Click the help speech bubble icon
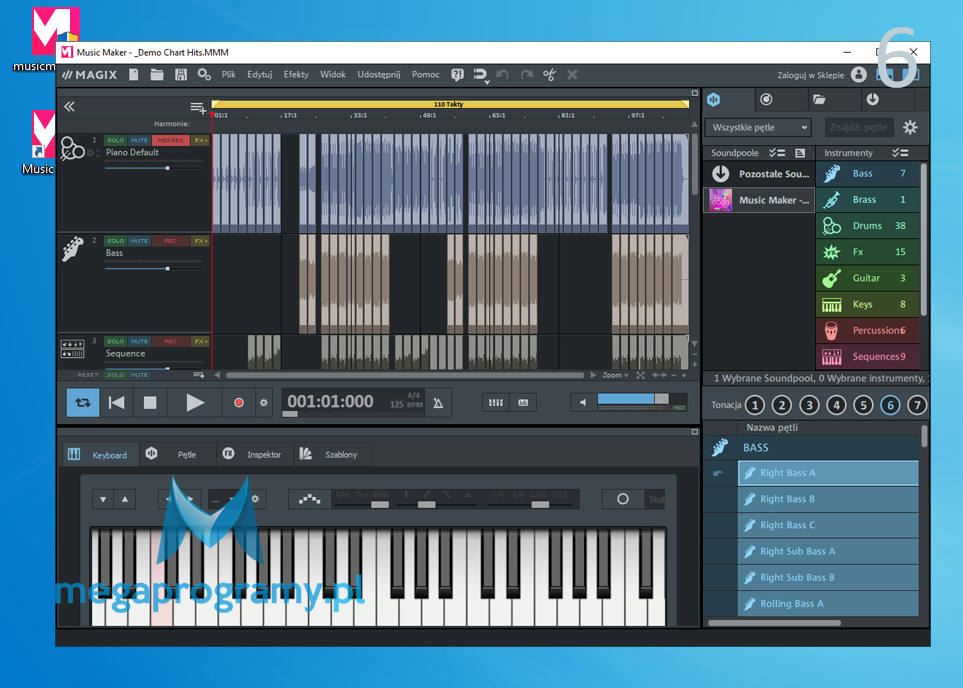Viewport: 963px width, 688px height. (x=458, y=75)
